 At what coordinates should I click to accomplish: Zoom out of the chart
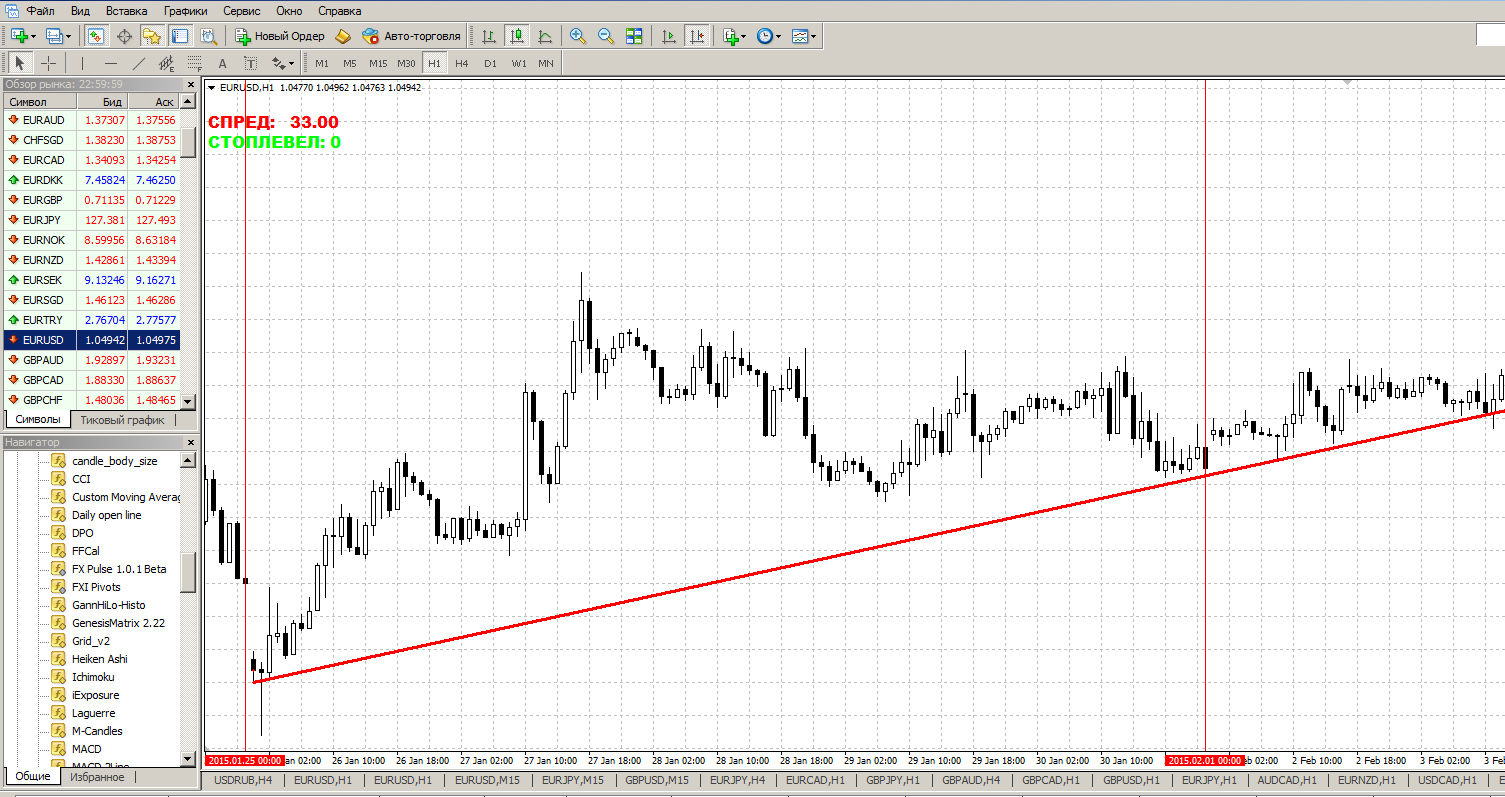605,36
